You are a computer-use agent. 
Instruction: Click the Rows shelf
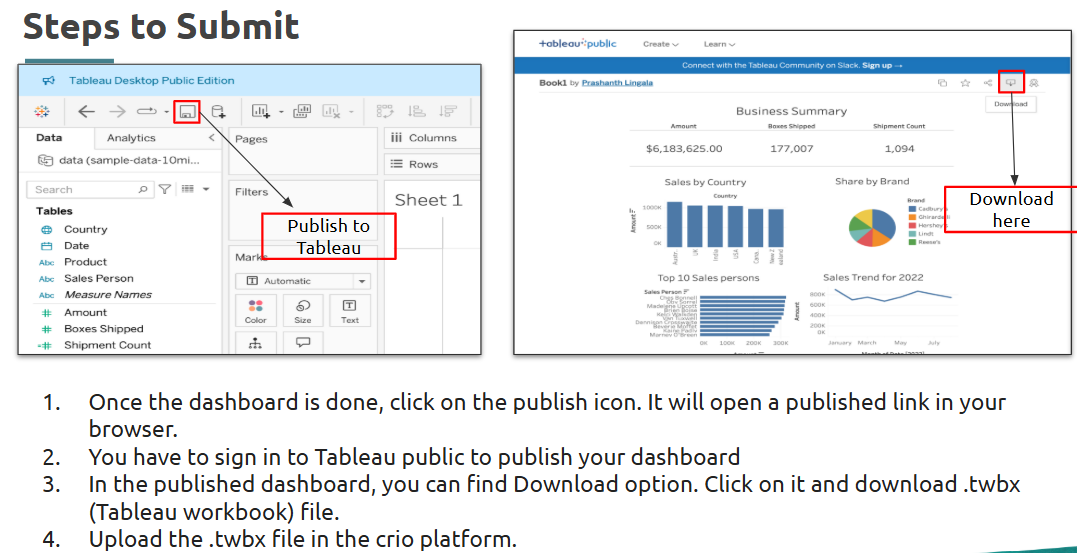coord(433,164)
